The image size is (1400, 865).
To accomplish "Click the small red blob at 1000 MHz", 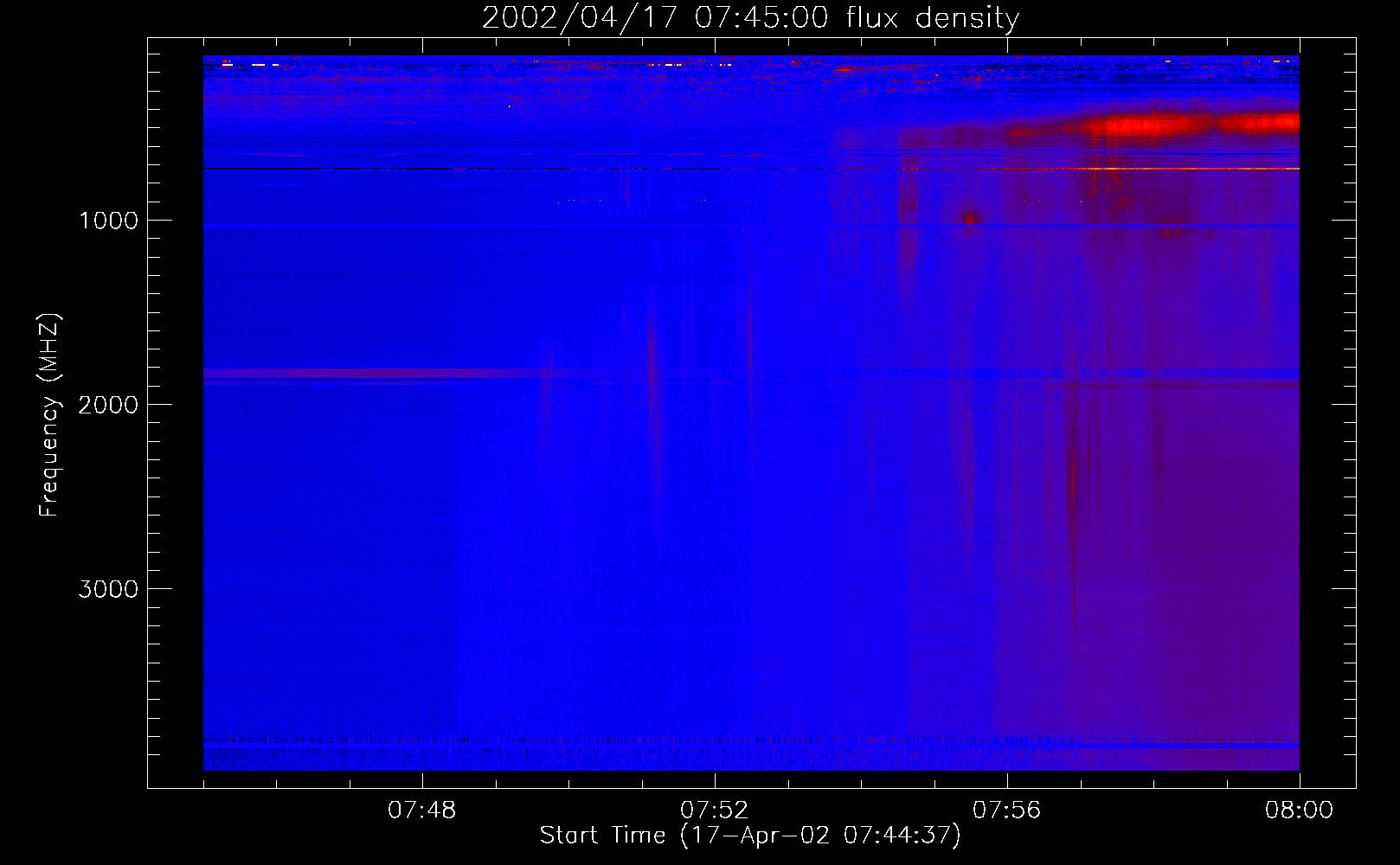I will click(969, 217).
